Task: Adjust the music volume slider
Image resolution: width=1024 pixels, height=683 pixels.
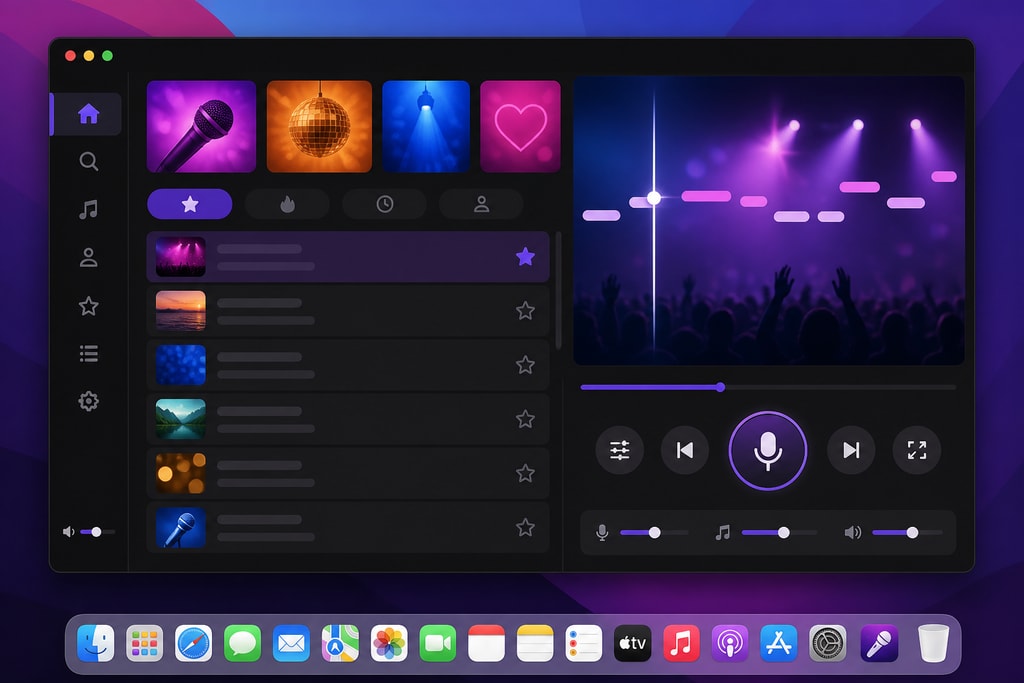Action: tap(779, 533)
